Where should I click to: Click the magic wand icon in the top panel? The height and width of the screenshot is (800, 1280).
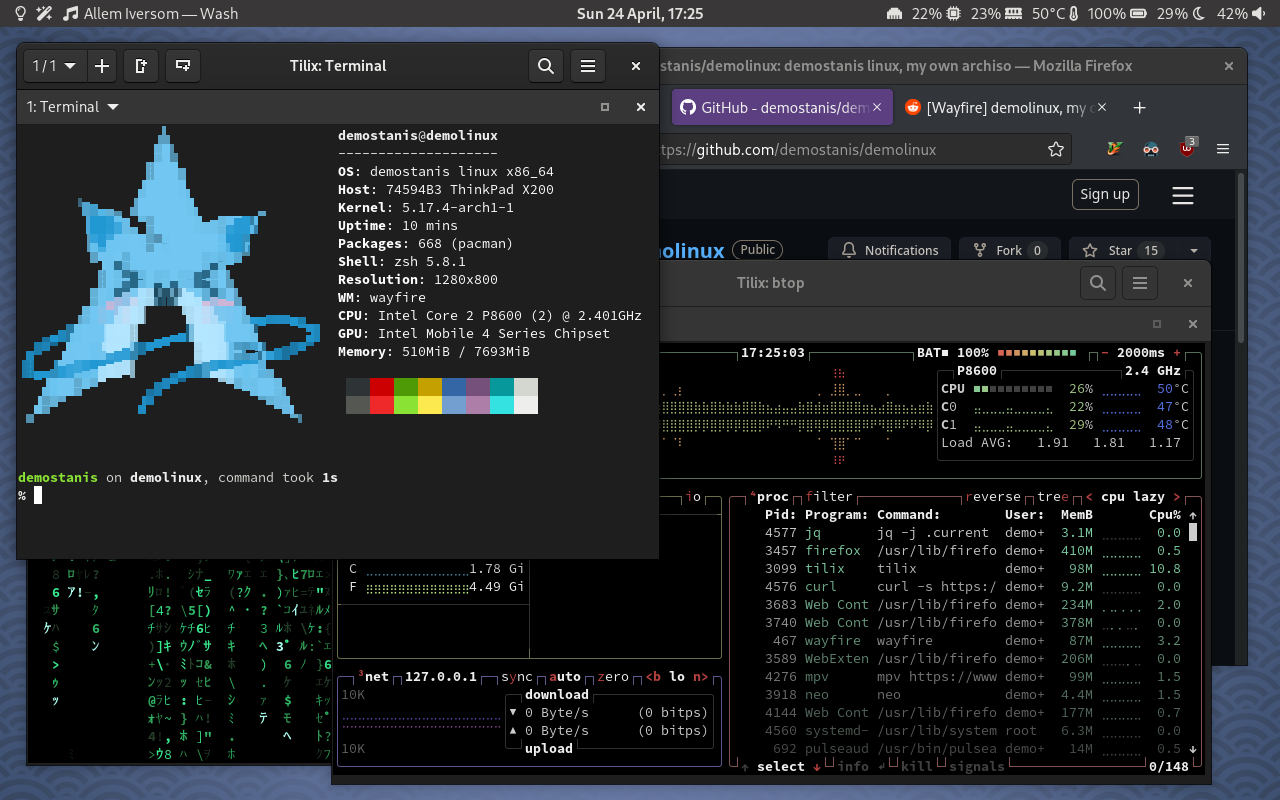(x=45, y=14)
